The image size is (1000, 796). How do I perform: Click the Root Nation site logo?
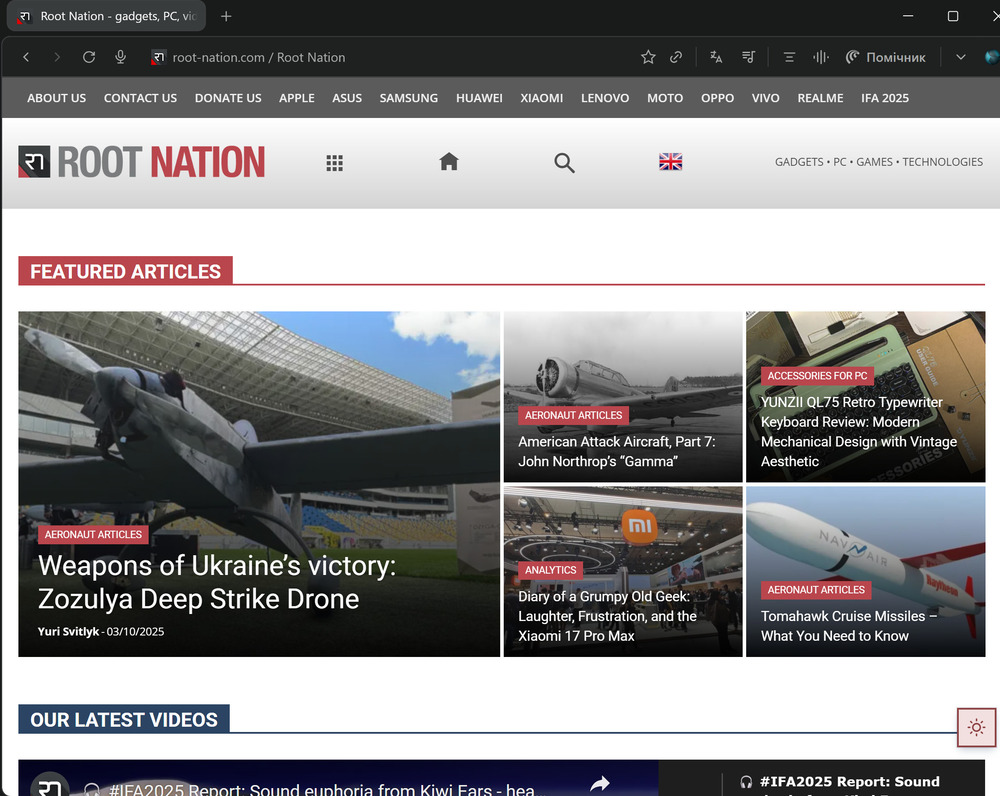tap(142, 162)
